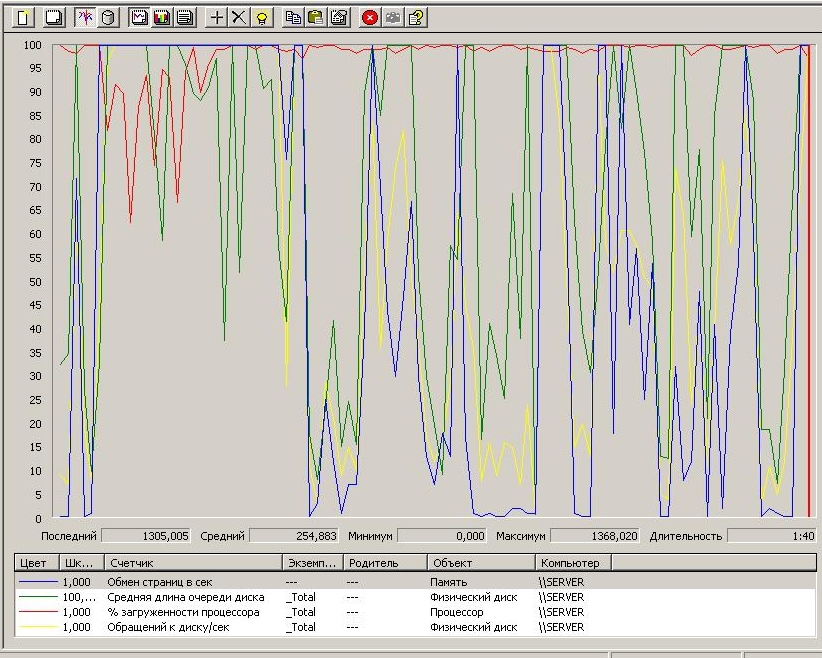Delete selected counter with X icon
The width and height of the screenshot is (822, 658).
tap(238, 17)
